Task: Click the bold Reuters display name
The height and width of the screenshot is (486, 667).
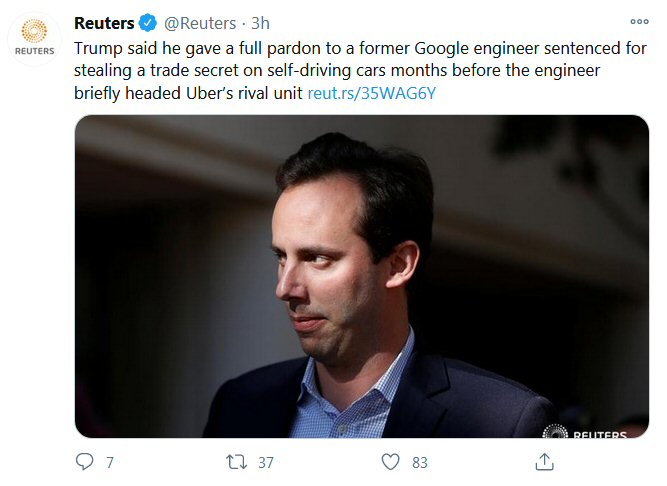Action: tap(106, 22)
